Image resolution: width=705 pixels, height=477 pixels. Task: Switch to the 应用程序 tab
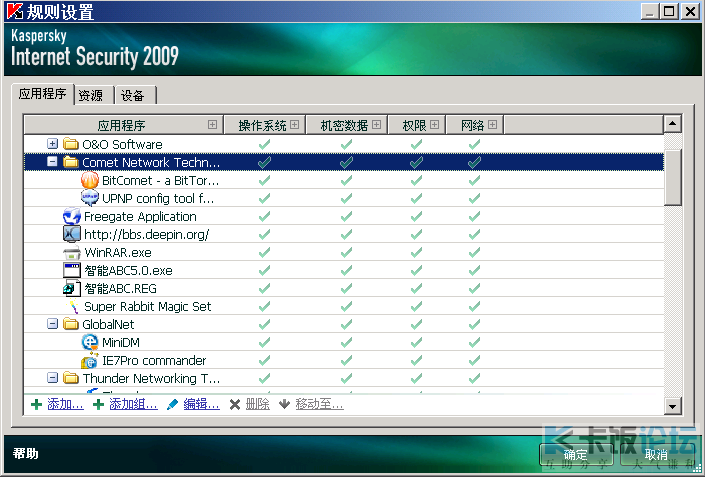[x=43, y=94]
